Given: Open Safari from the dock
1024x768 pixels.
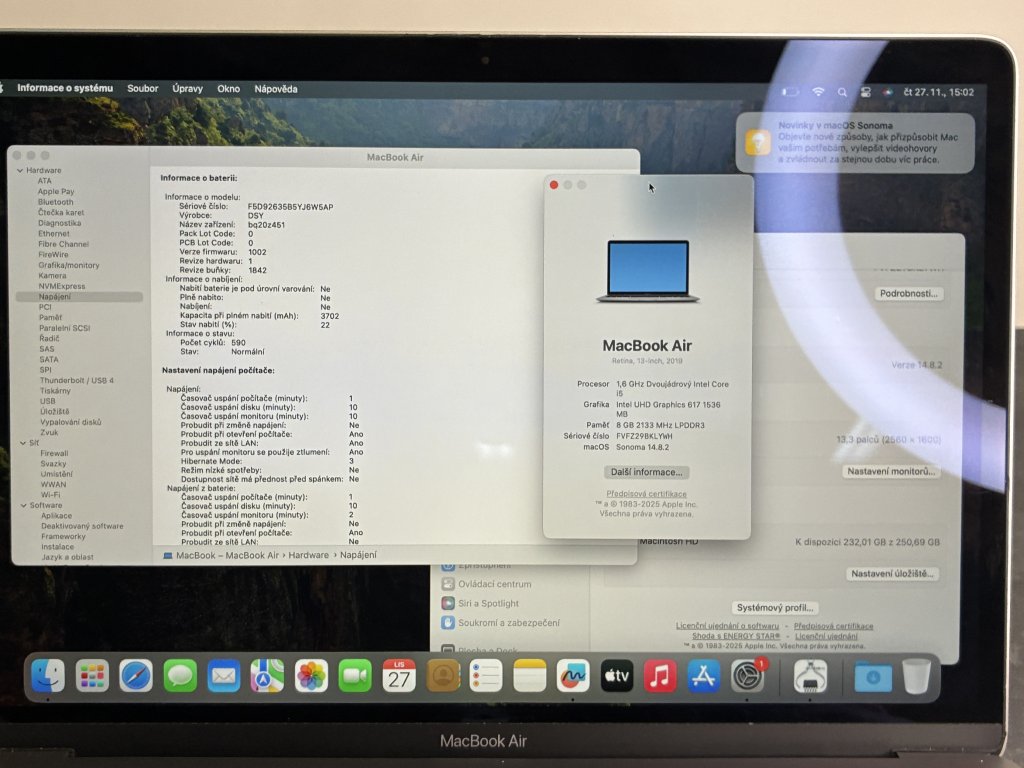Looking at the screenshot, I should (x=136, y=676).
